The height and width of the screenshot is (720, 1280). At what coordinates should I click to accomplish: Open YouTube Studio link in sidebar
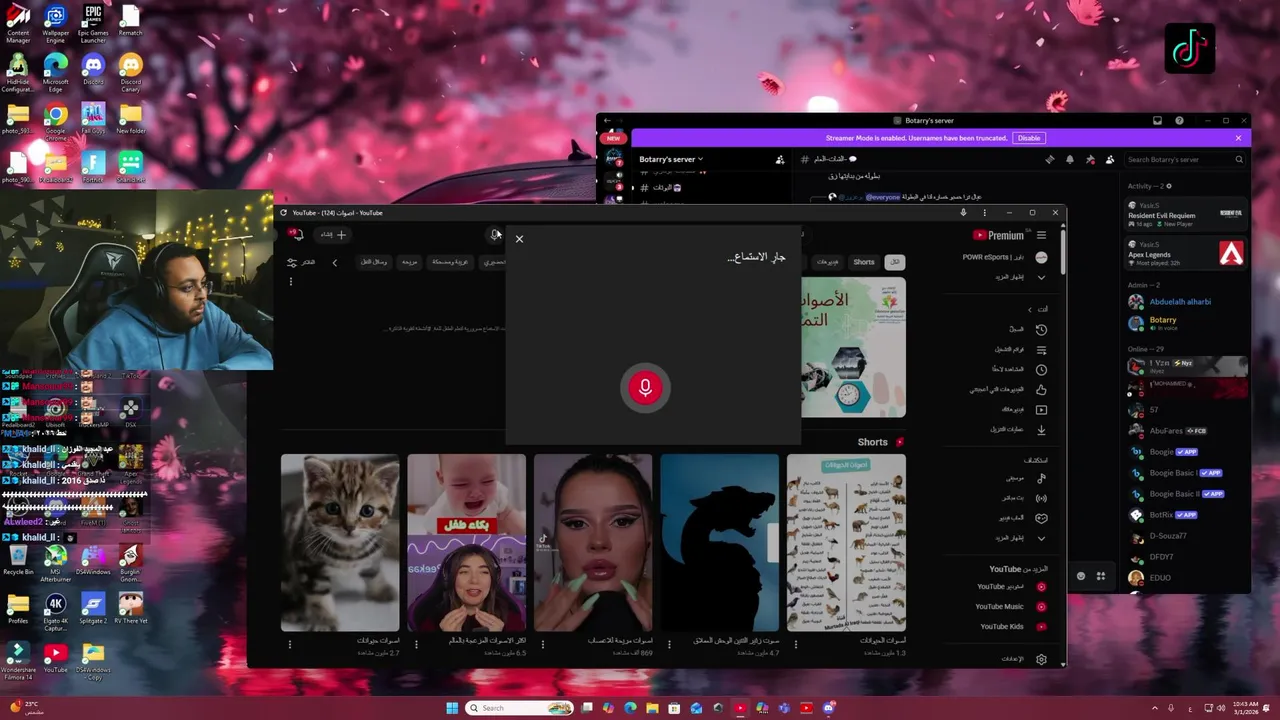click(1011, 587)
